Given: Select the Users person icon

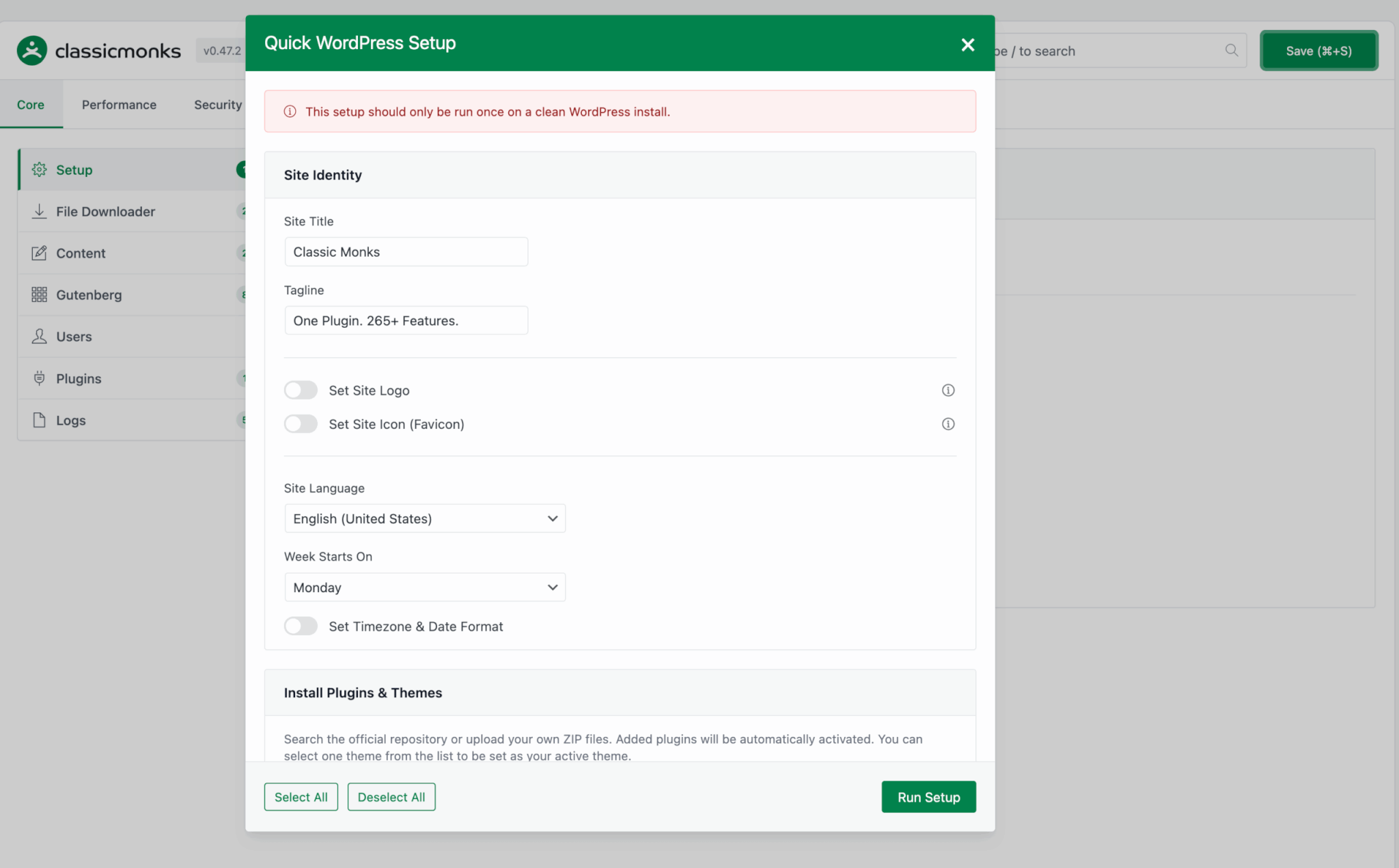Looking at the screenshot, I should [x=39, y=336].
